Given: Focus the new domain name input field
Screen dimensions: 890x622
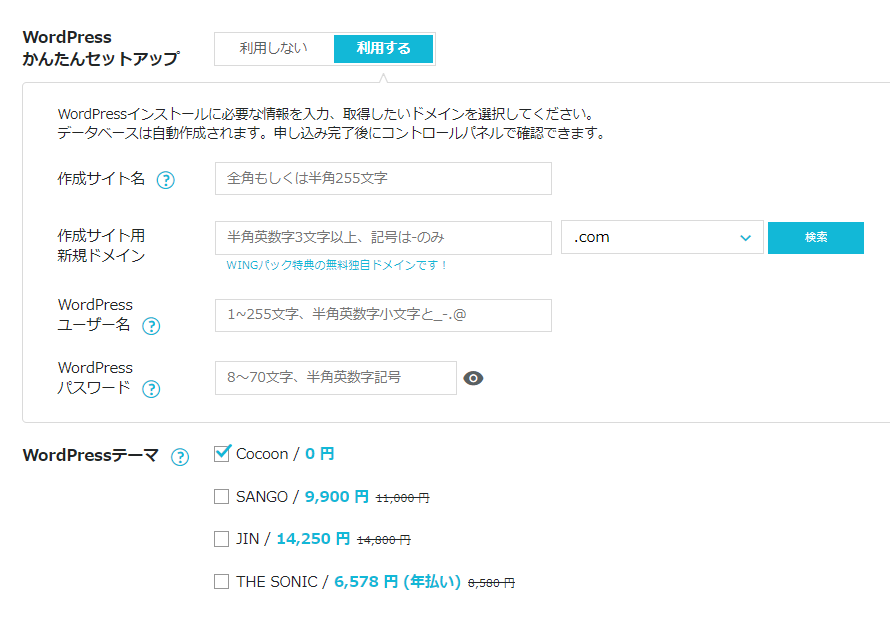Looking at the screenshot, I should pos(383,238).
